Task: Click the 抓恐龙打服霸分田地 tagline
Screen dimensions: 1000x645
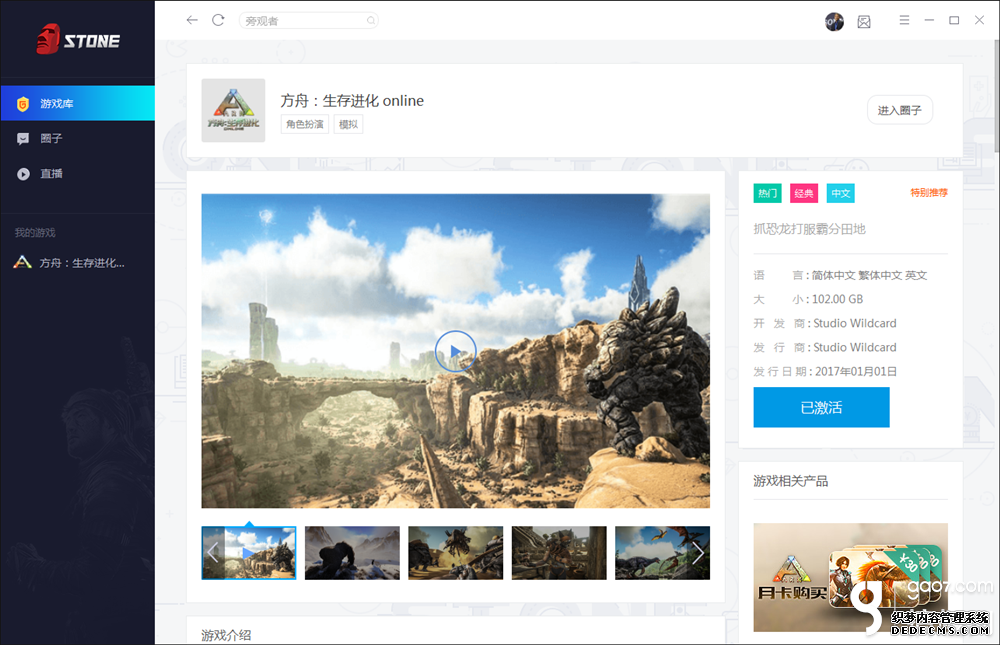Action: (x=809, y=229)
